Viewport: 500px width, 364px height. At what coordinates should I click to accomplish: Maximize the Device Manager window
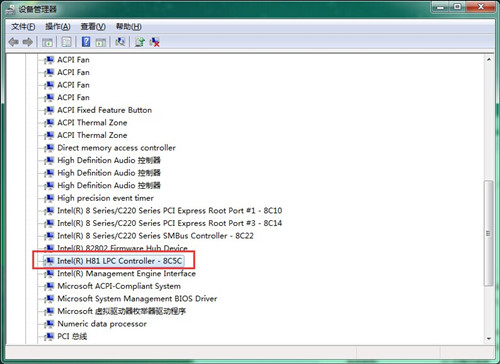tap(457, 7)
